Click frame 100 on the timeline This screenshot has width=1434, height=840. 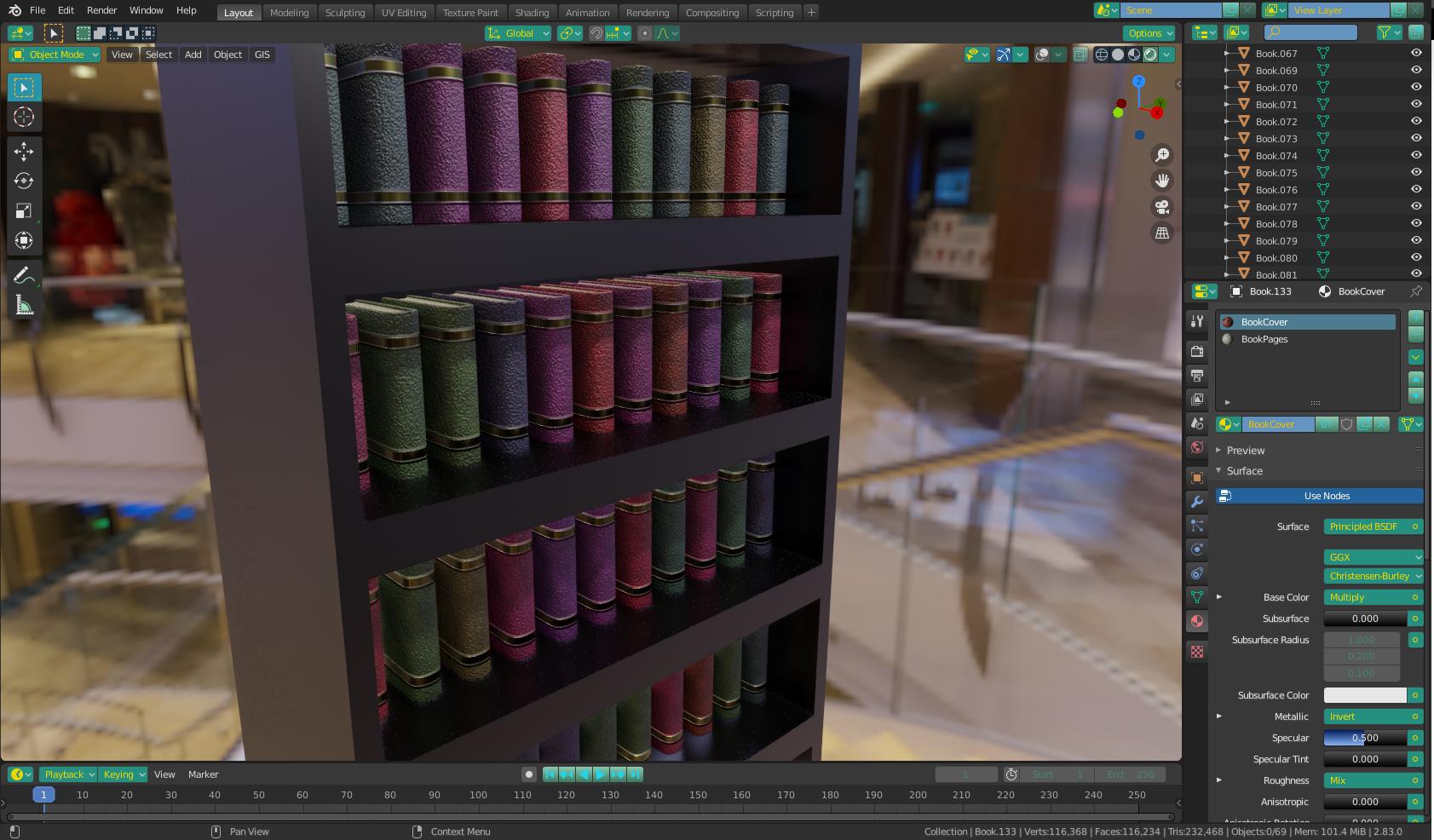[478, 795]
